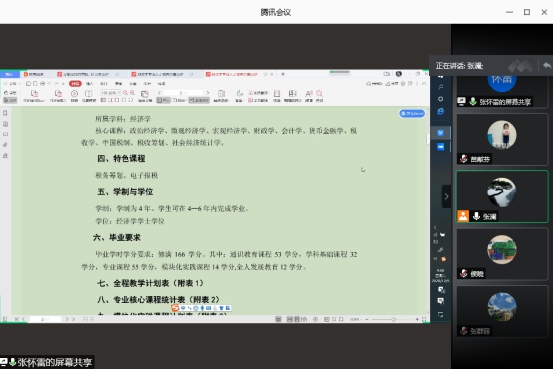
Task: Collapse the participant panel with the chevron arrow
Action: tap(446, 196)
